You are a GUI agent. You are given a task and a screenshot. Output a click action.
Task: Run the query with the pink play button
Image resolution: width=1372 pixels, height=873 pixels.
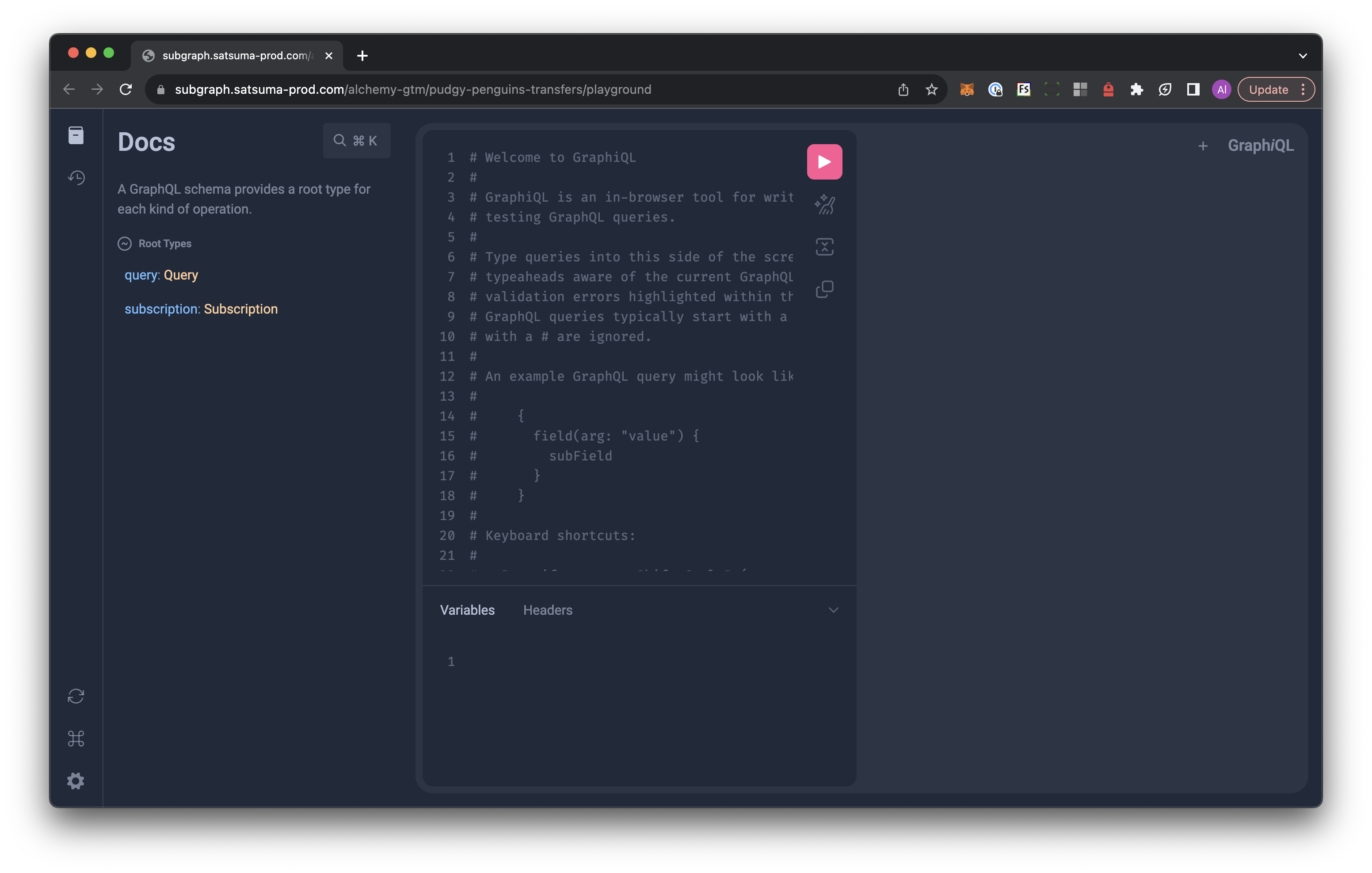(824, 162)
